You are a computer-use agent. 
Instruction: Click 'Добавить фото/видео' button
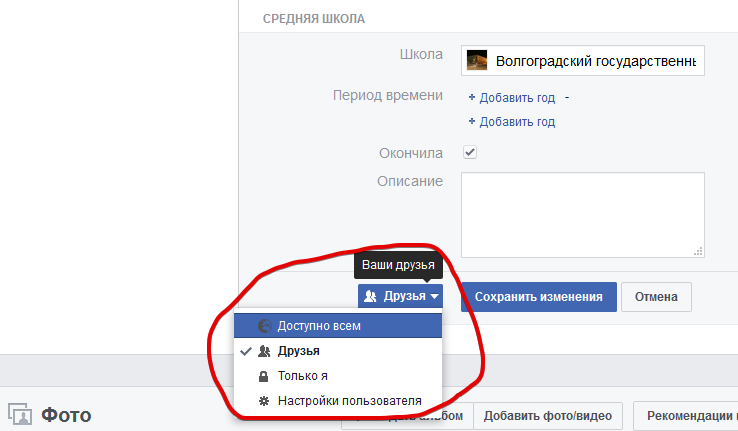[x=548, y=416]
